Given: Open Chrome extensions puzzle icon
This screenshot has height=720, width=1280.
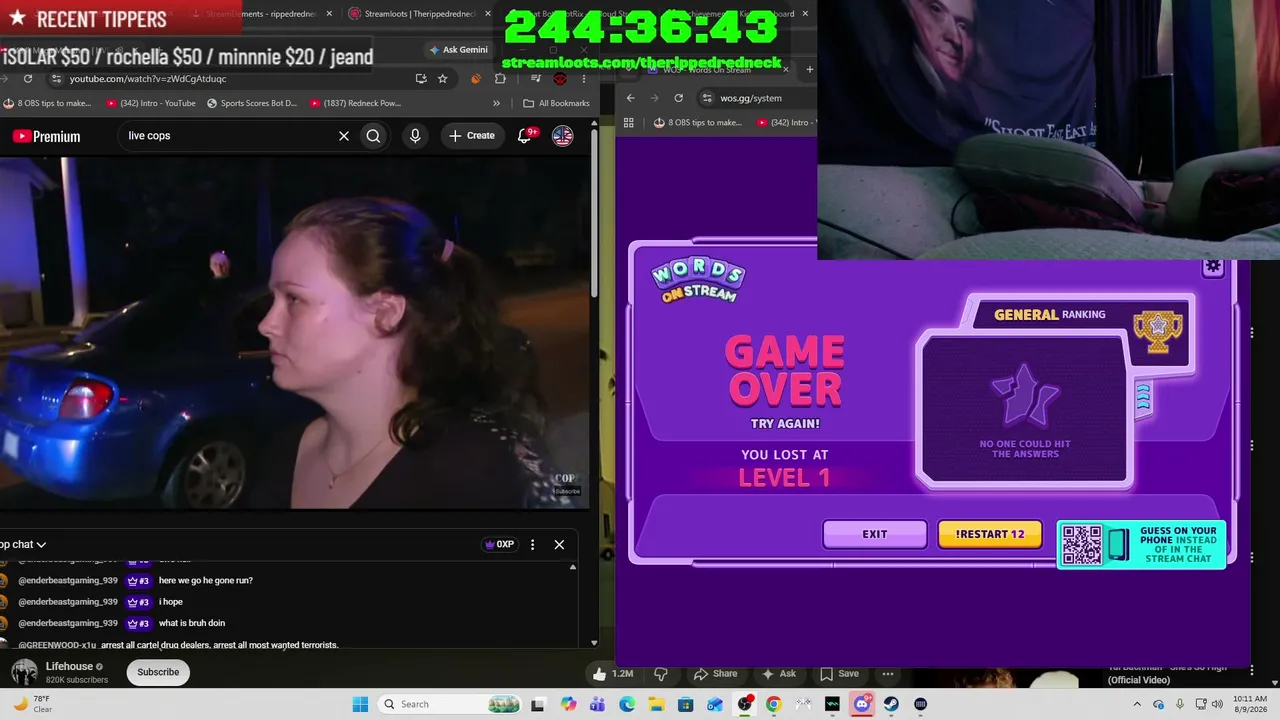Looking at the screenshot, I should click(x=500, y=79).
